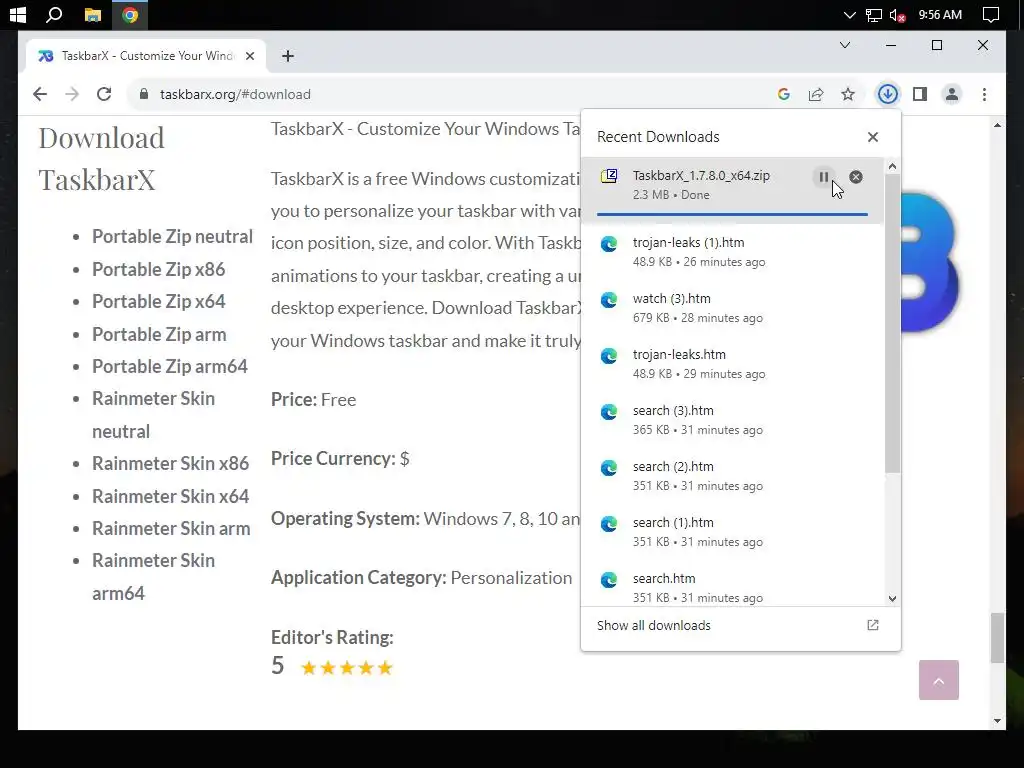Open watch (3).htm download

(x=732, y=308)
